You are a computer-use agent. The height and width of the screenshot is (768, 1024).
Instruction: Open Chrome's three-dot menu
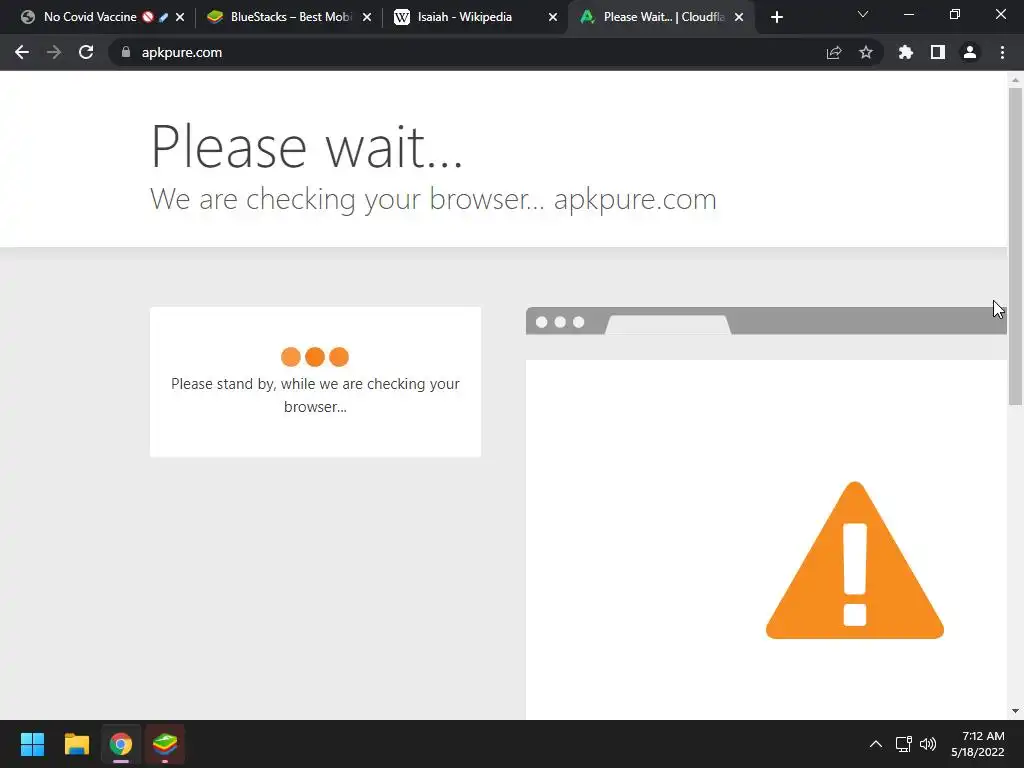(1002, 52)
